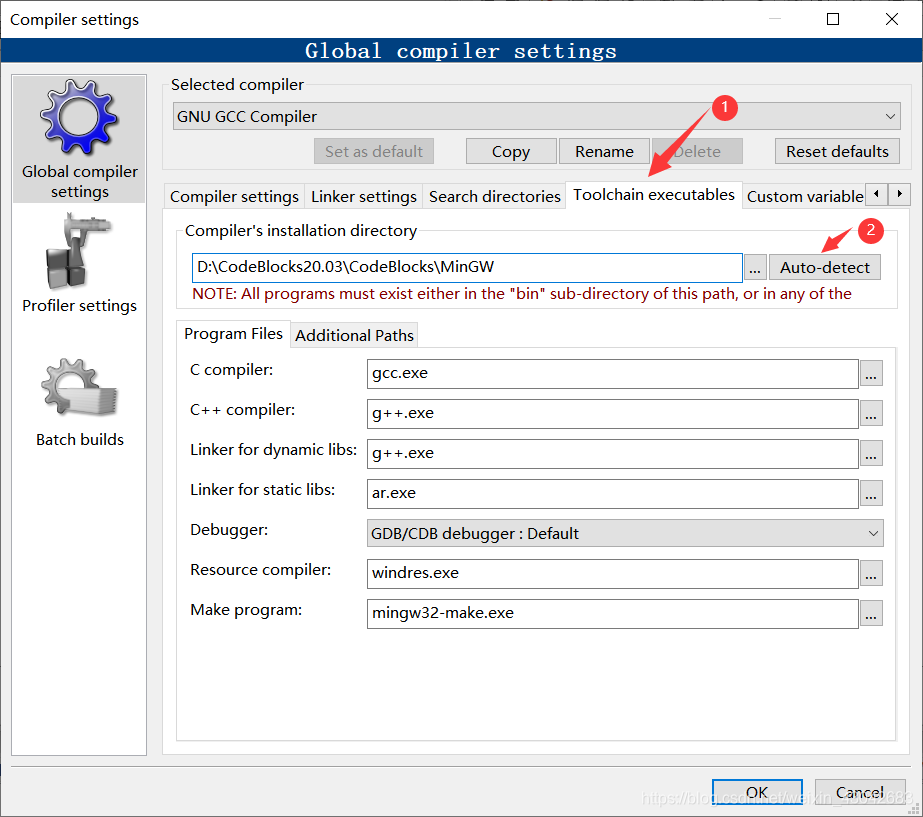The width and height of the screenshot is (923, 817).
Task: Click the Cancel button
Action: pos(859,792)
